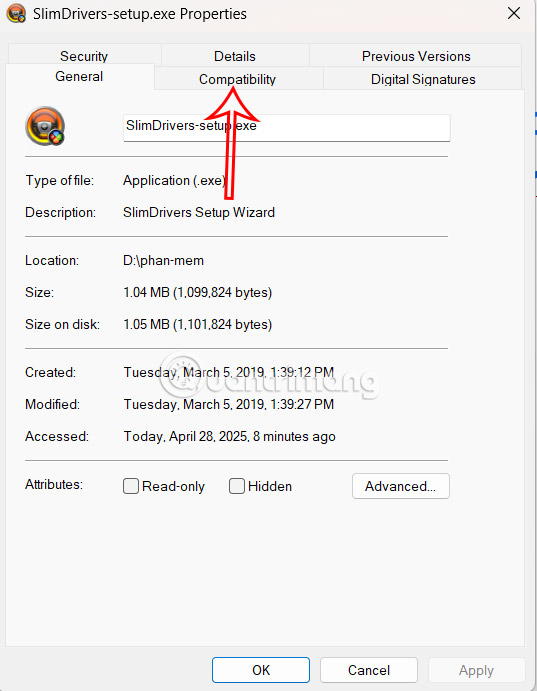Open the Compatibility tab
Image resolution: width=537 pixels, height=691 pixels.
(237, 79)
